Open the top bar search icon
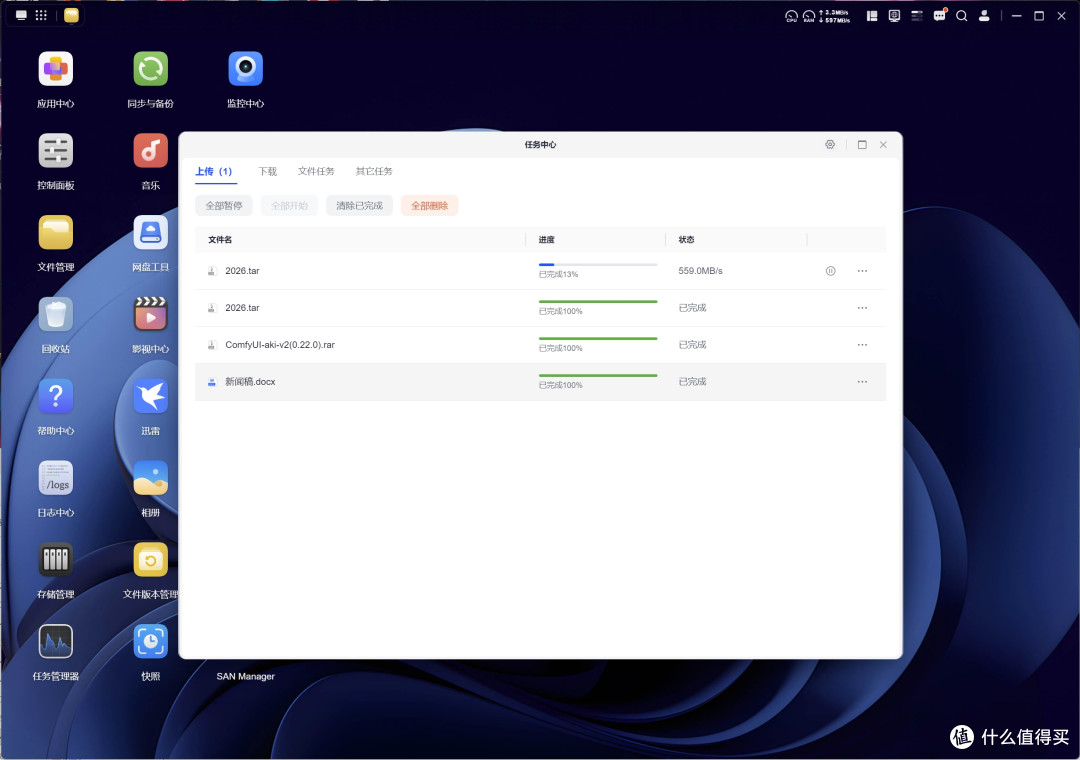This screenshot has width=1080, height=760. pyautogui.click(x=962, y=16)
